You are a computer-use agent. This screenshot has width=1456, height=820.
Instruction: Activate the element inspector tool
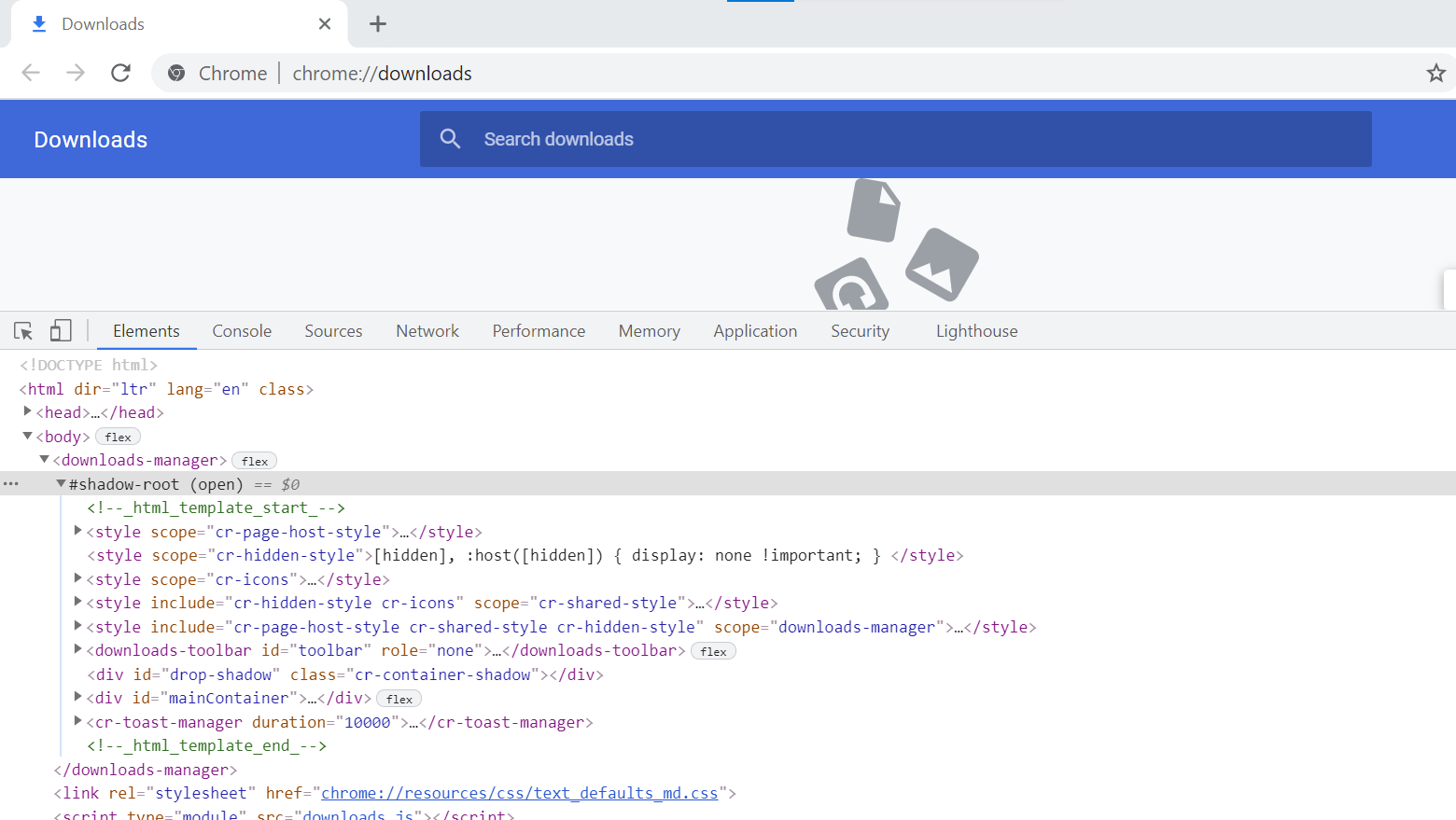pyautogui.click(x=23, y=331)
